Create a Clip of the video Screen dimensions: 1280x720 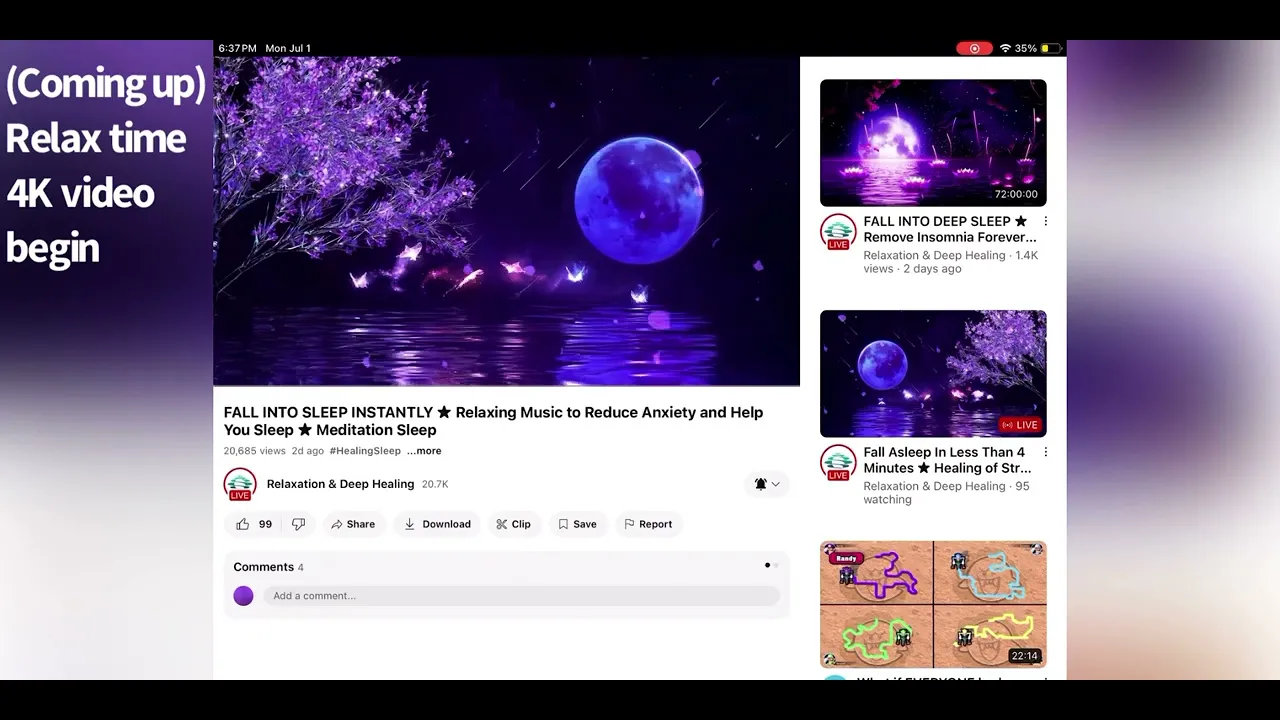[513, 524]
